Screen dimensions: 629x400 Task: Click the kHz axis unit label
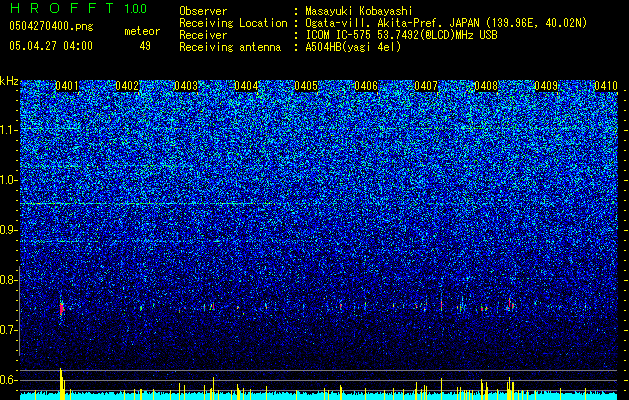9,81
